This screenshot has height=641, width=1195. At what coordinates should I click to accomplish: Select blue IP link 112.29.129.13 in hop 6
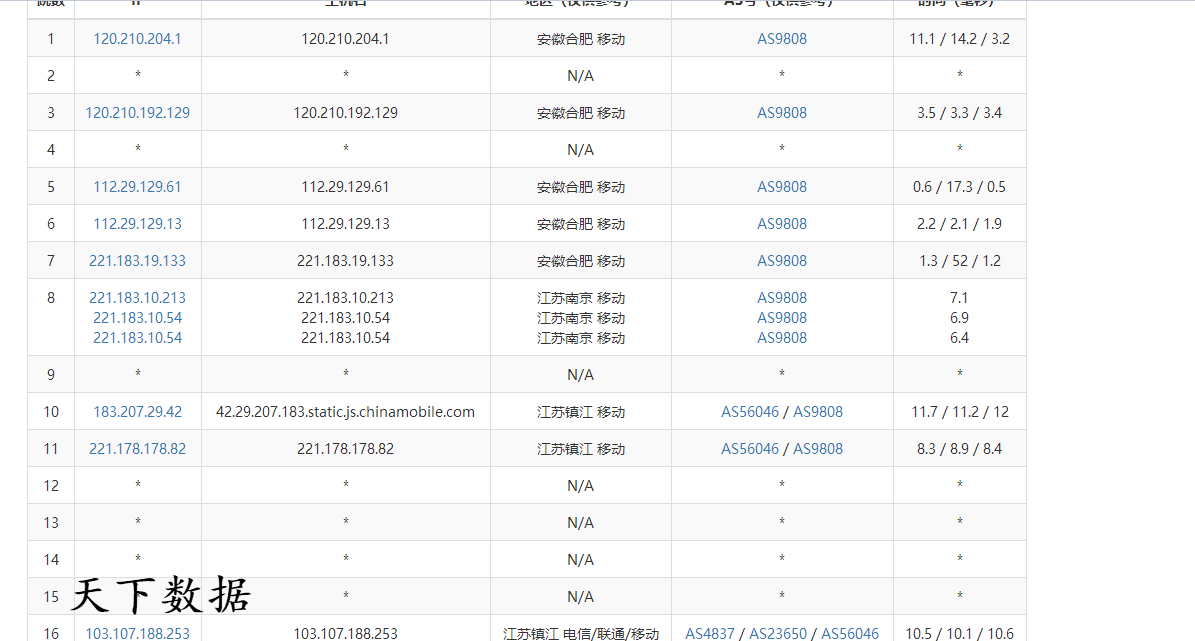137,224
